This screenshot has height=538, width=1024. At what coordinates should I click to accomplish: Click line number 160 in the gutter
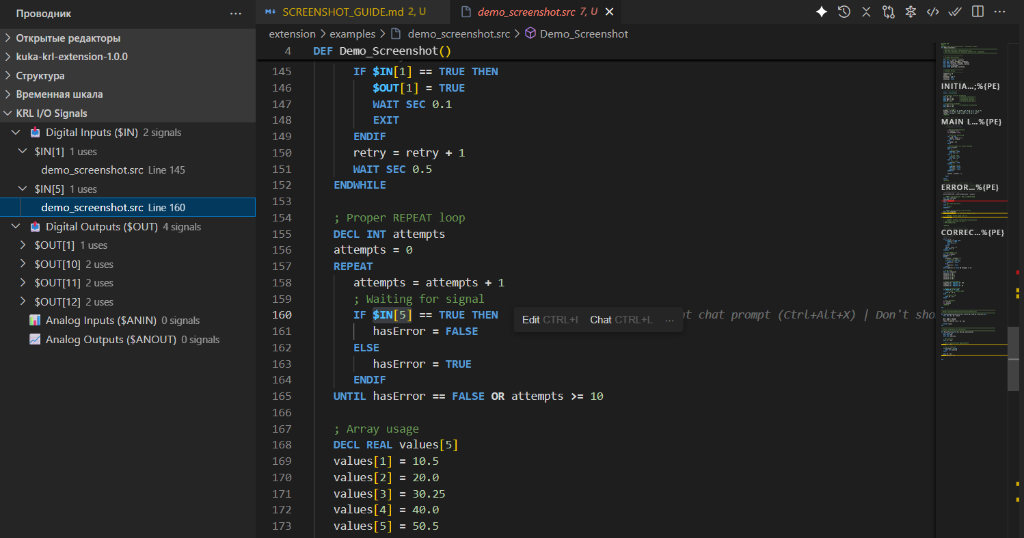coord(282,315)
